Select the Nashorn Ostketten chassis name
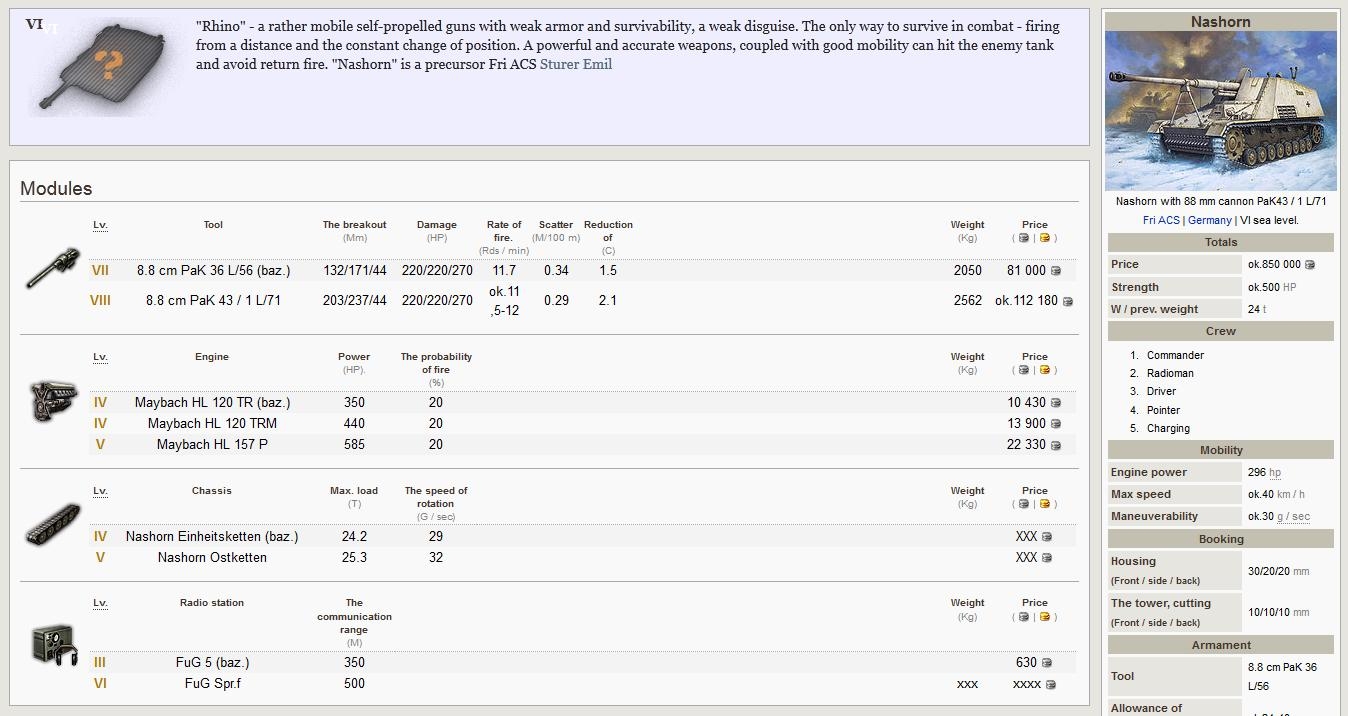This screenshot has height=716, width=1348. pyautogui.click(x=212, y=558)
